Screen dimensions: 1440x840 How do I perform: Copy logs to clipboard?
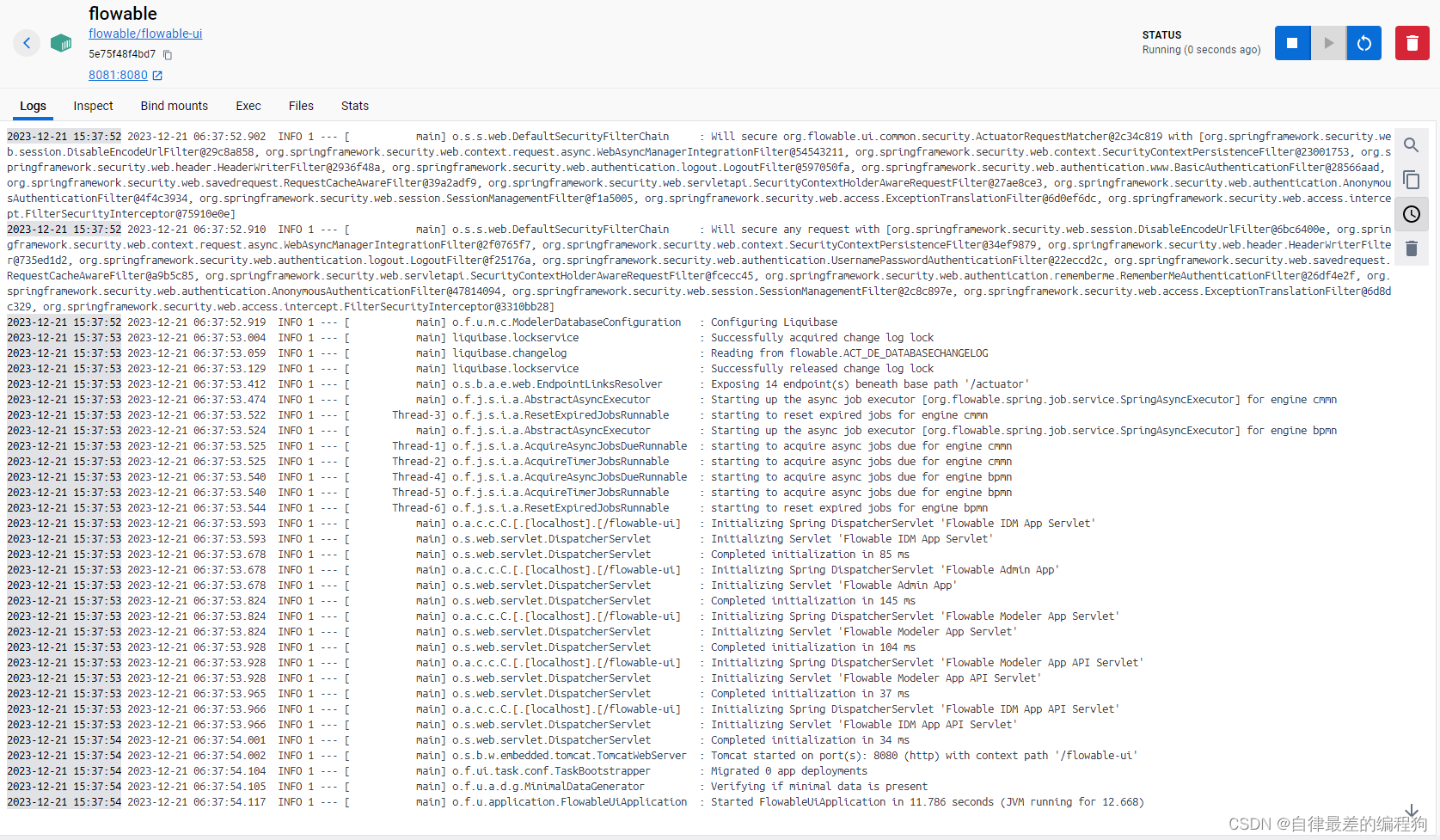(x=1412, y=180)
